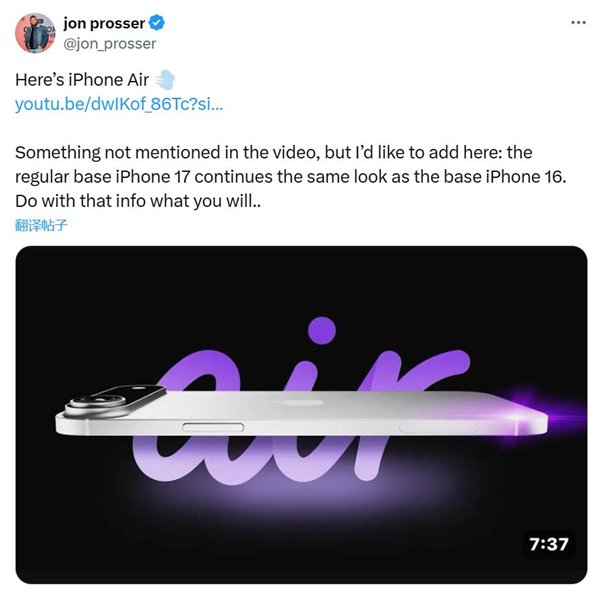Play the iPhone Air video thumbnail
Screen dimensions: 600x598
point(301,415)
